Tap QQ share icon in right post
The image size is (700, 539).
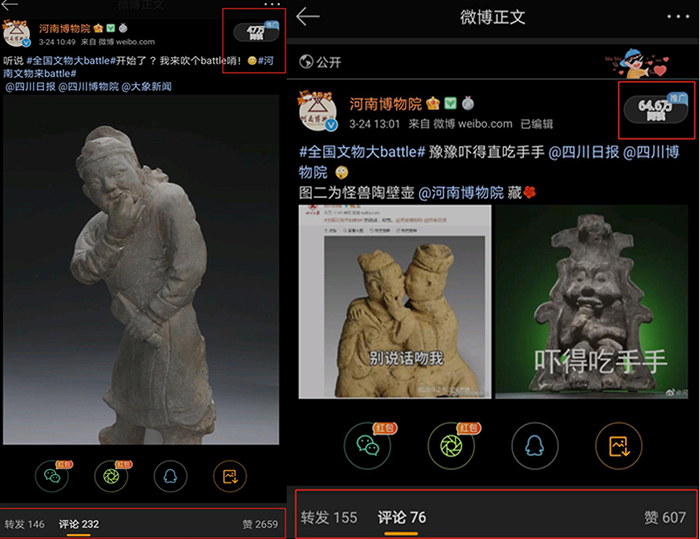tap(534, 445)
